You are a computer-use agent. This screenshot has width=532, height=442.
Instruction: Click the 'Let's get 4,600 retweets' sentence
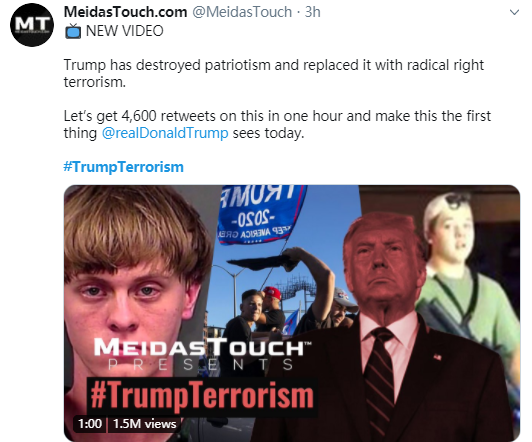point(277,124)
